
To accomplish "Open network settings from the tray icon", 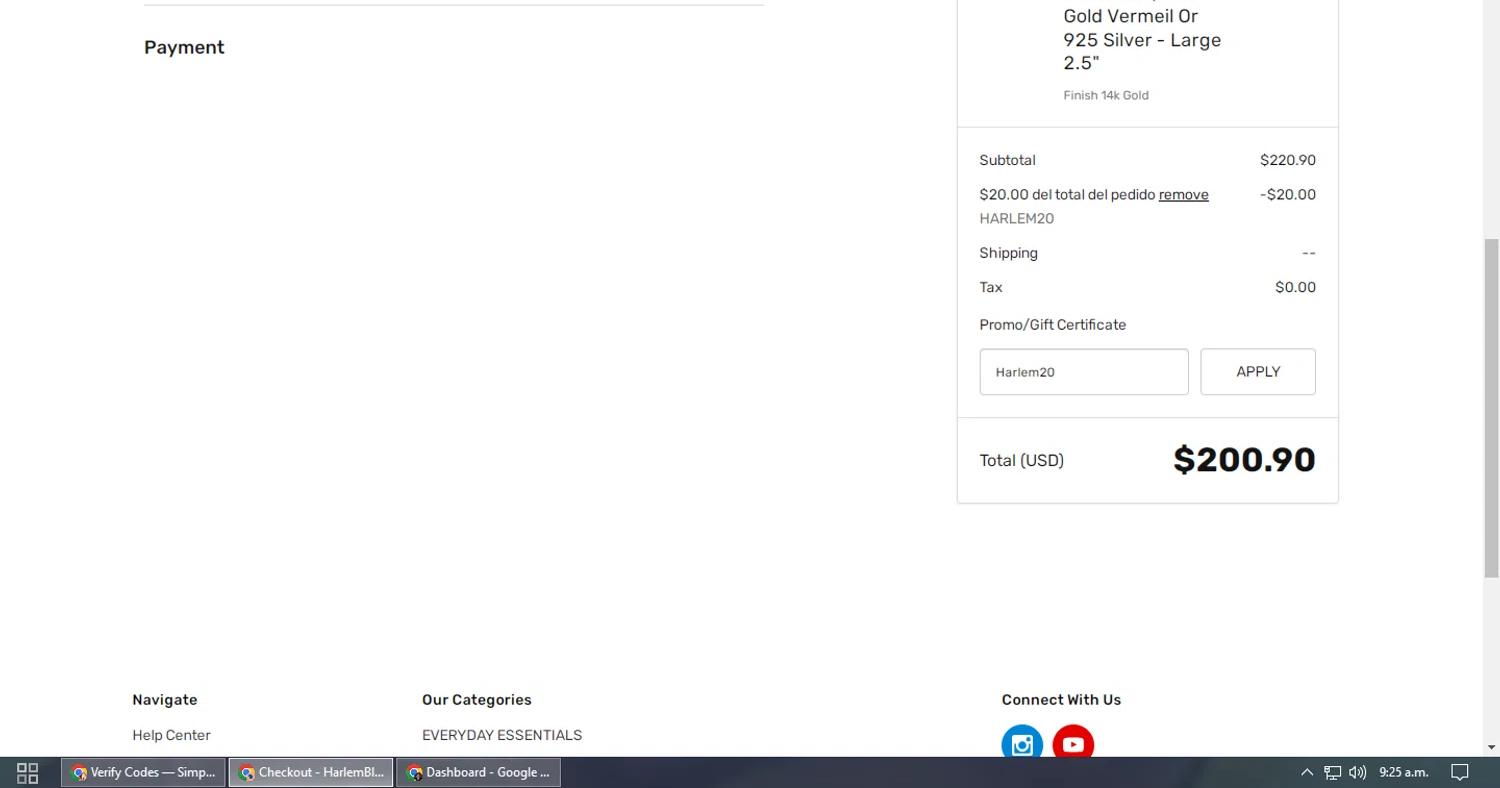I will 1332,772.
